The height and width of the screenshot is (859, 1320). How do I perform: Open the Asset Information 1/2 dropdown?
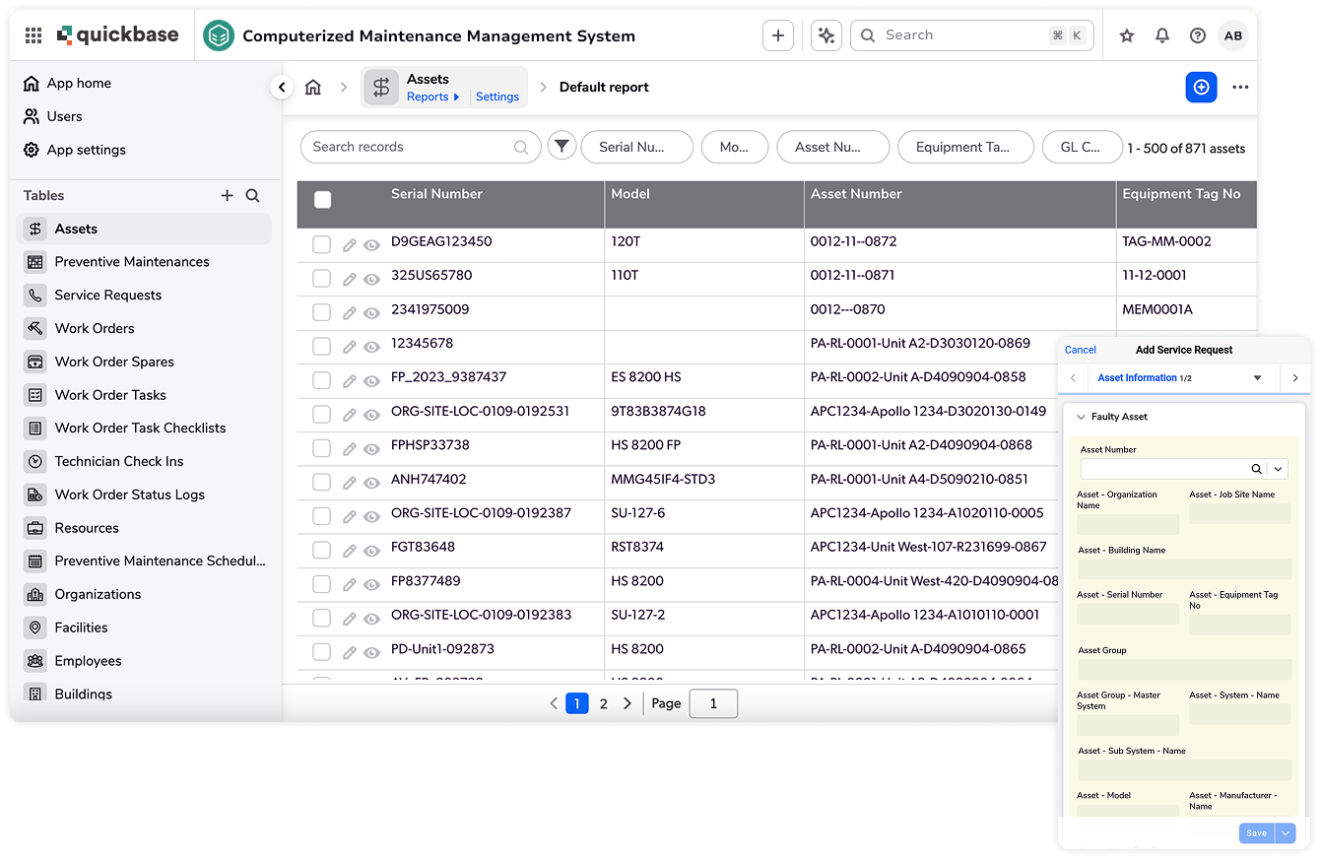(x=1258, y=377)
